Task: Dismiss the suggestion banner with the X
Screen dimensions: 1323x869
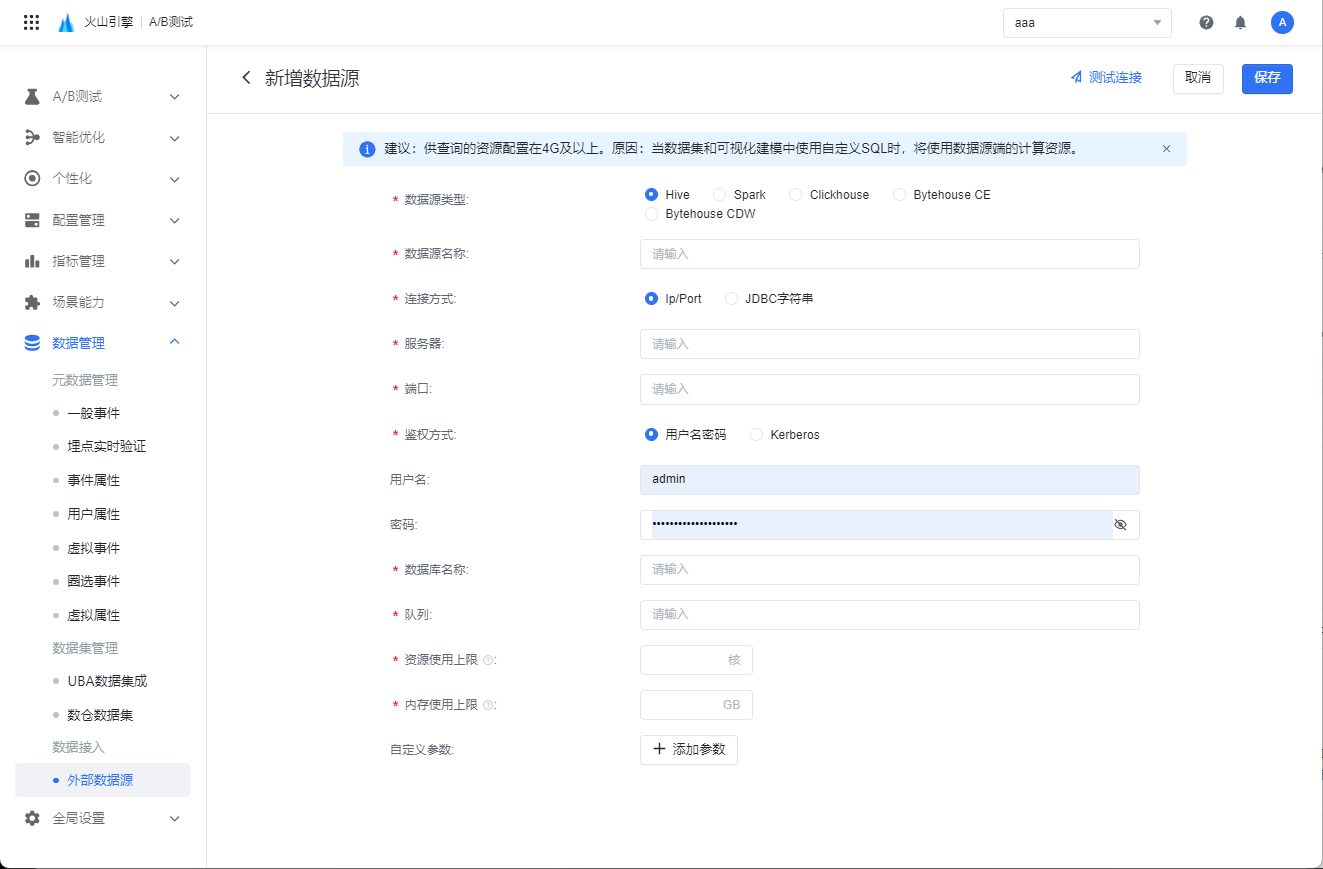Action: point(1166,149)
